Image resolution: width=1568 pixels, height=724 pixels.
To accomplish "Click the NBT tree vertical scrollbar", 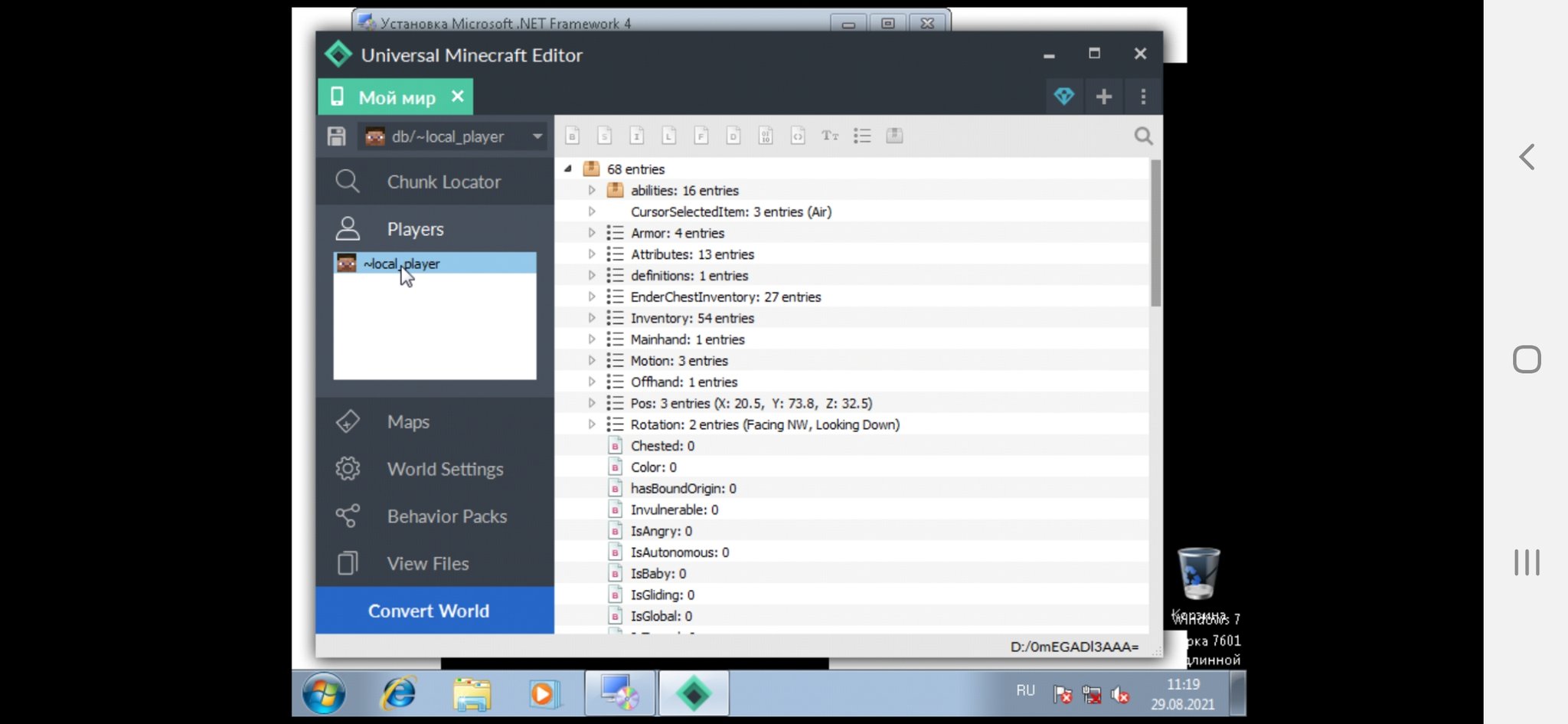I will point(1156,233).
